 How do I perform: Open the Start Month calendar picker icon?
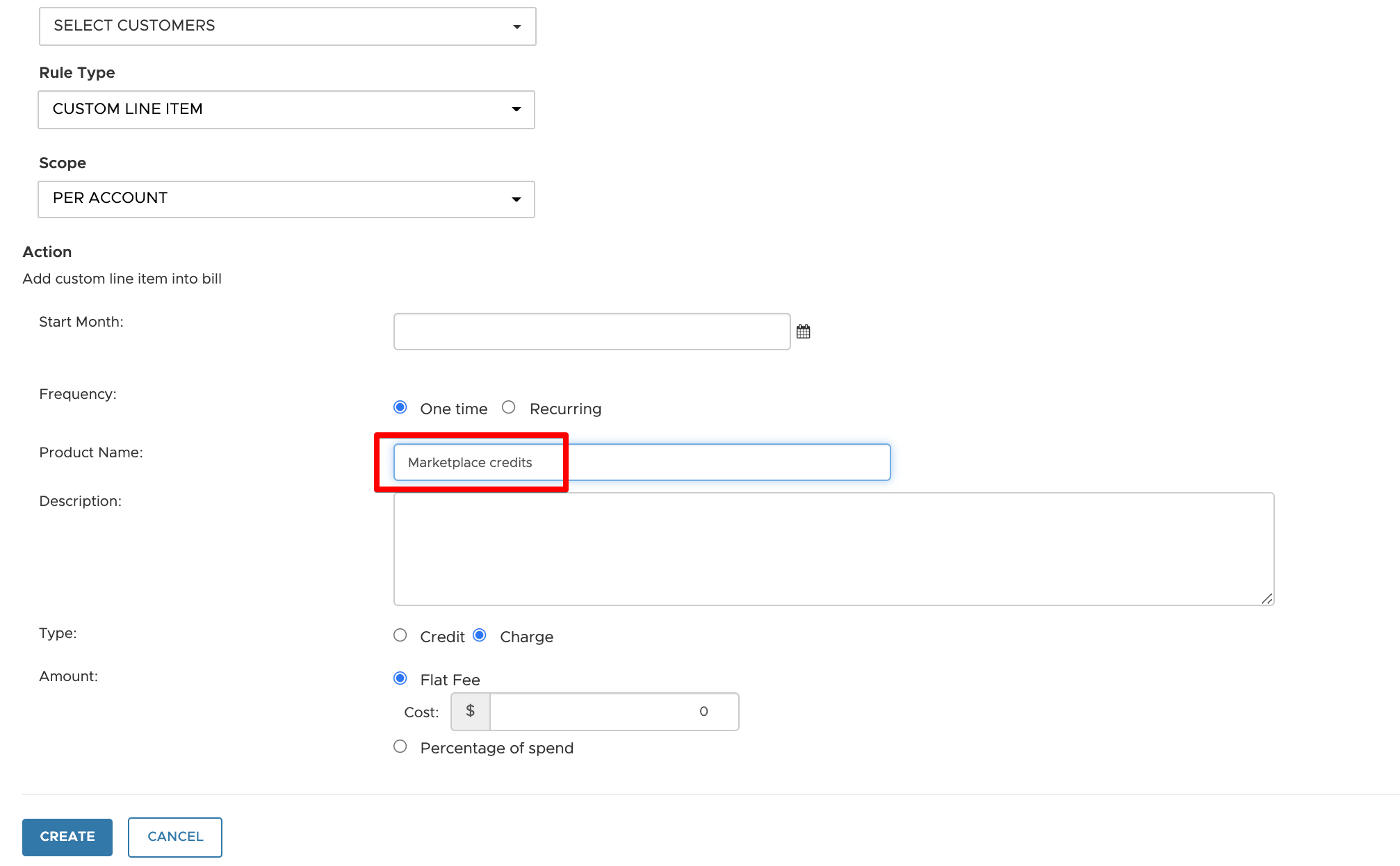pyautogui.click(x=803, y=332)
